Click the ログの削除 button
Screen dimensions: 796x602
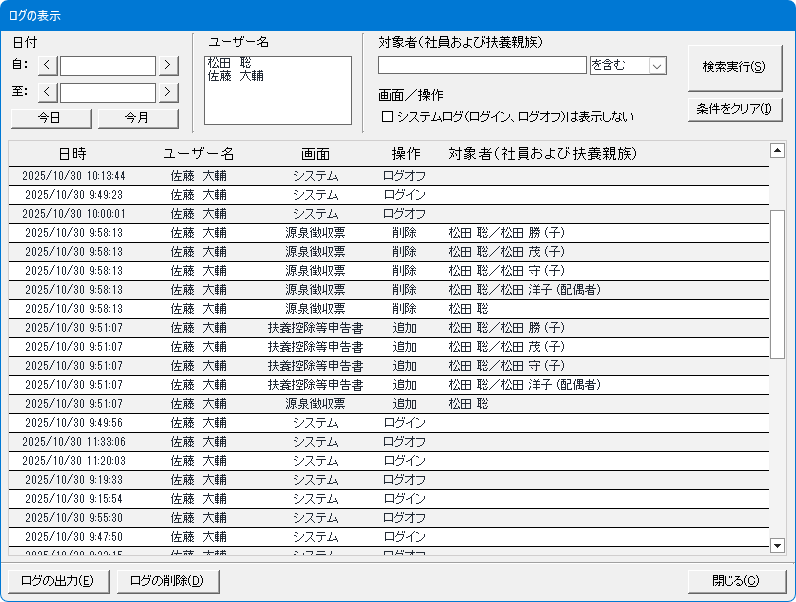pyautogui.click(x=167, y=581)
